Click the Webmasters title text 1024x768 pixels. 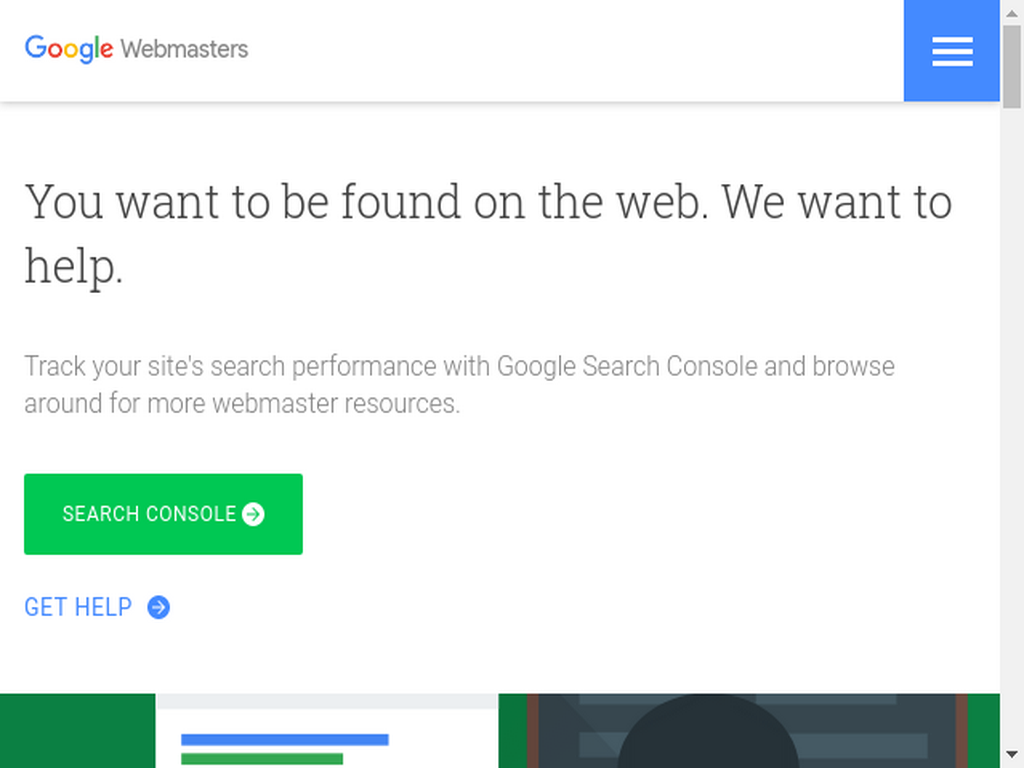click(x=184, y=49)
